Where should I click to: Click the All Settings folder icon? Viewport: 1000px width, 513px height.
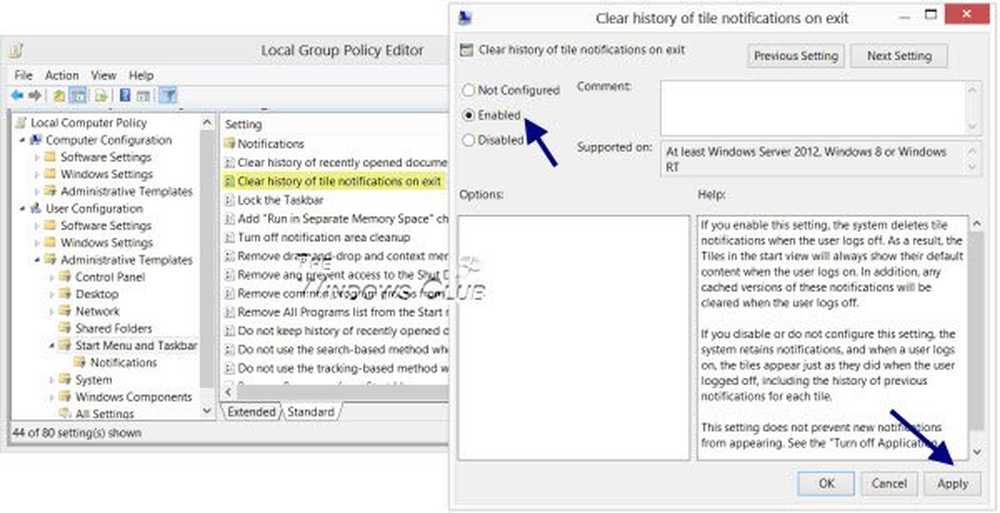(64, 413)
